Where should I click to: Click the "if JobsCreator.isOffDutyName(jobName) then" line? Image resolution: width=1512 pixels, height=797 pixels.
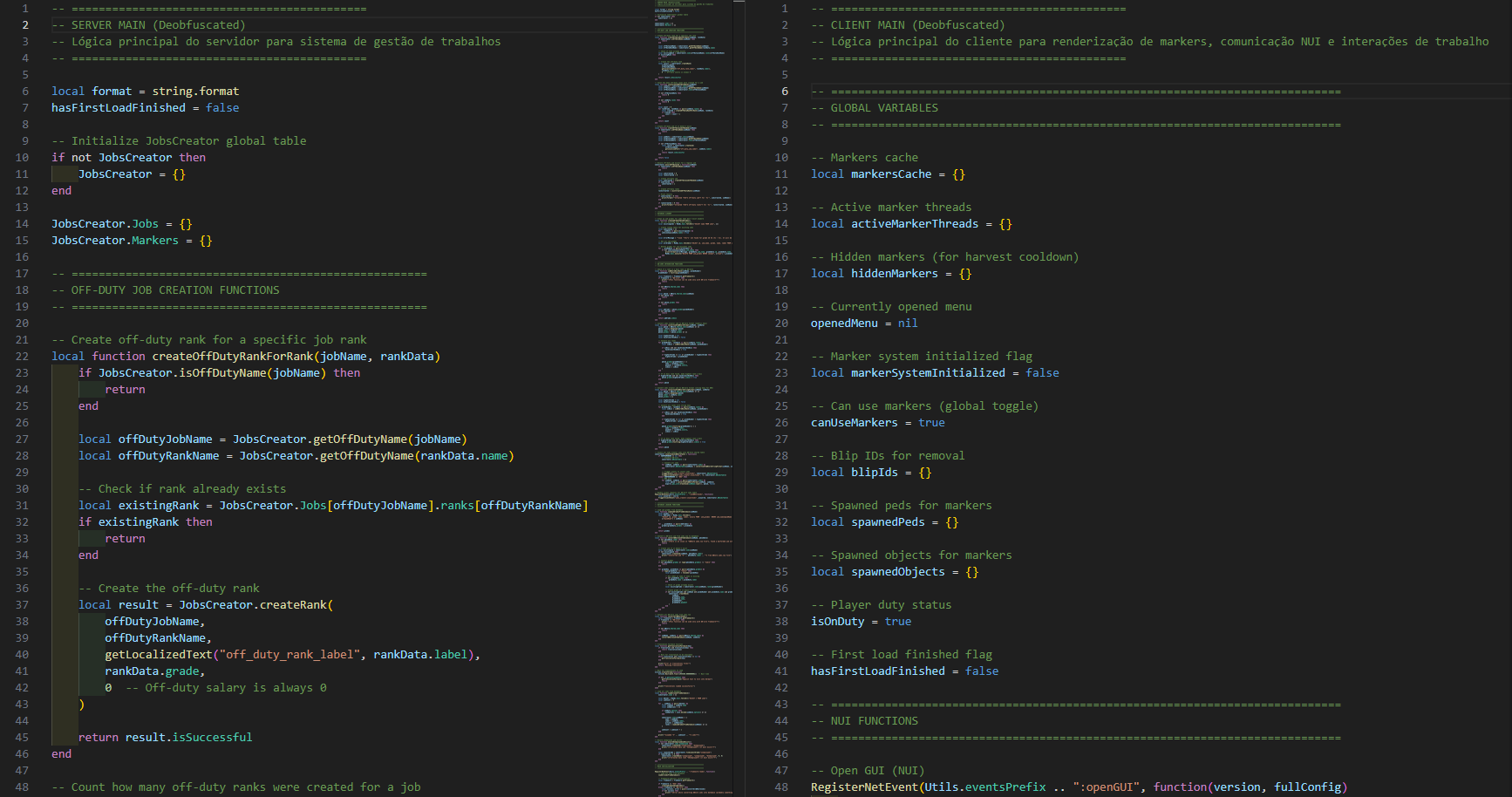219,373
